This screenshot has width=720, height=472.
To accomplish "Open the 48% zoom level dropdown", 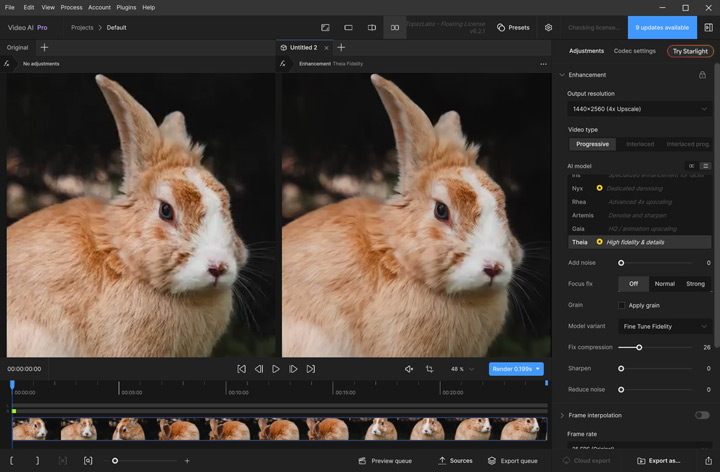I will (462, 369).
